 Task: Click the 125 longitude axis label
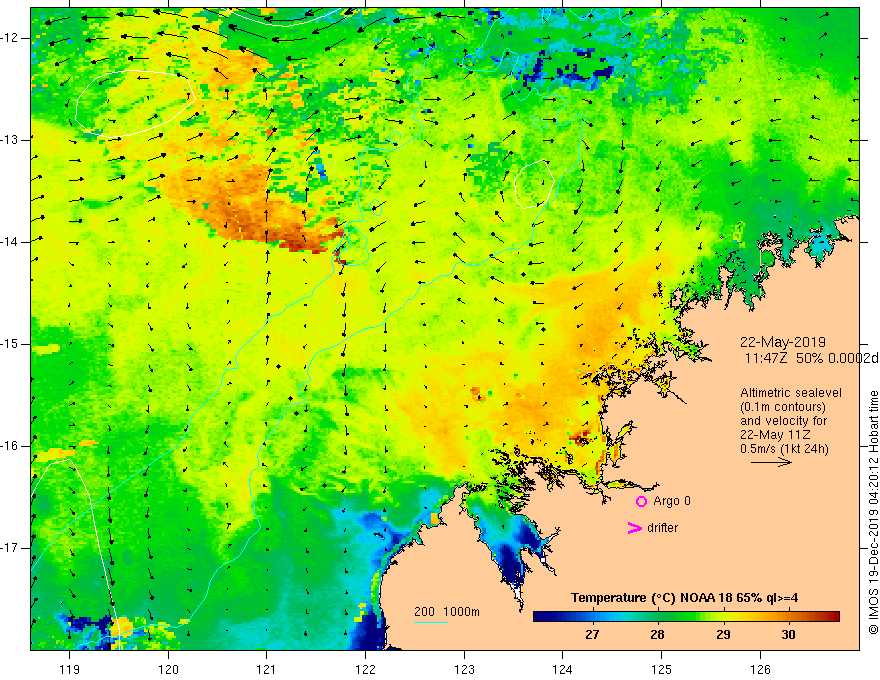(662, 669)
